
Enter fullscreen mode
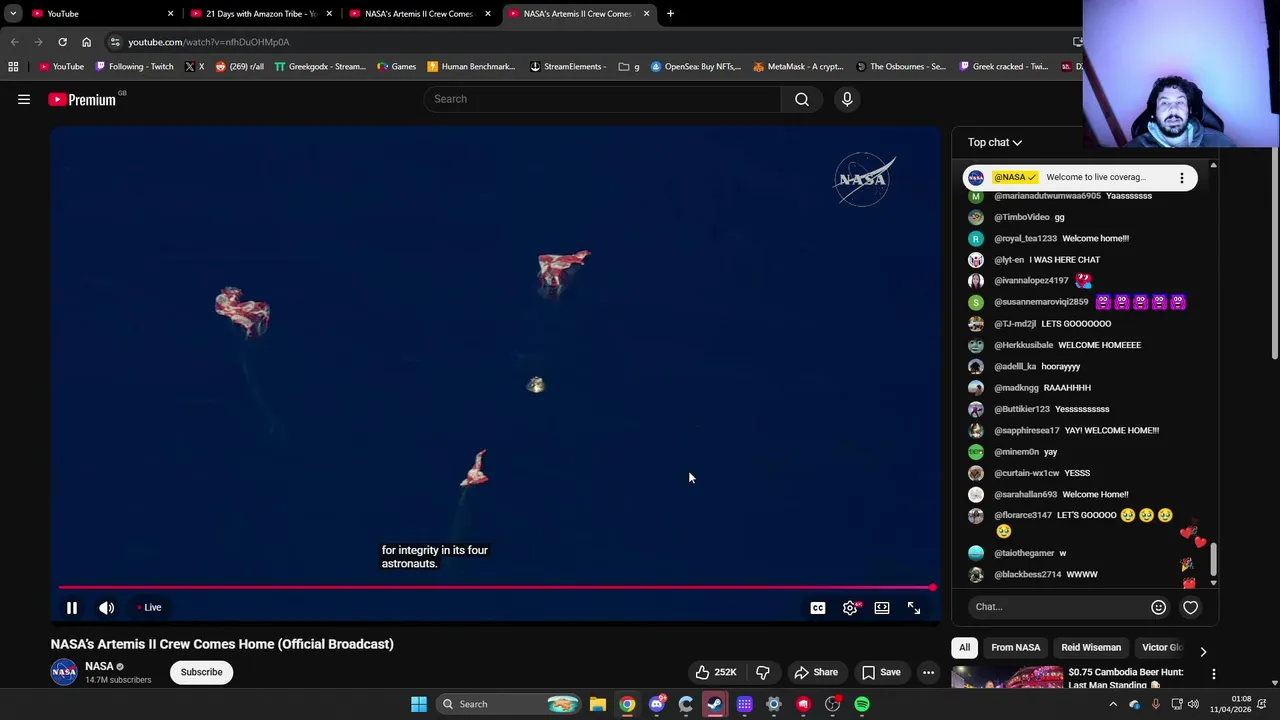pyautogui.click(x=914, y=607)
